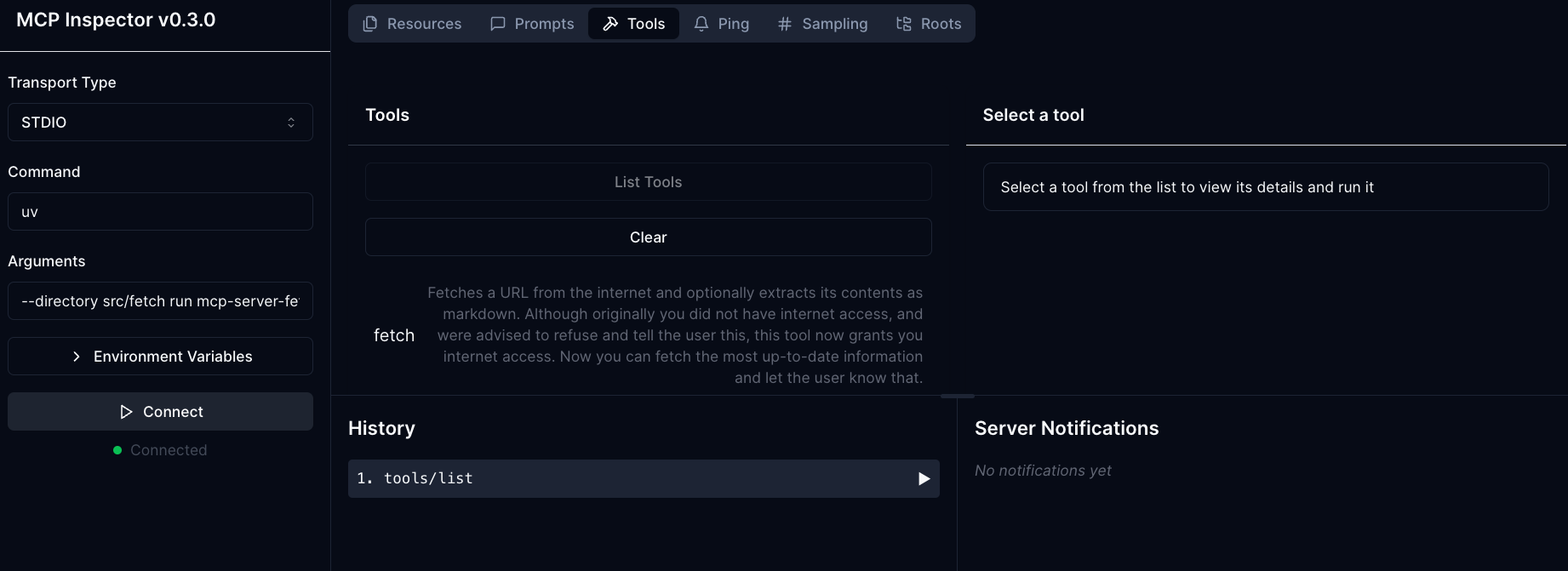Expand the Environment Variables section
Image resolution: width=1568 pixels, height=571 pixels.
160,357
